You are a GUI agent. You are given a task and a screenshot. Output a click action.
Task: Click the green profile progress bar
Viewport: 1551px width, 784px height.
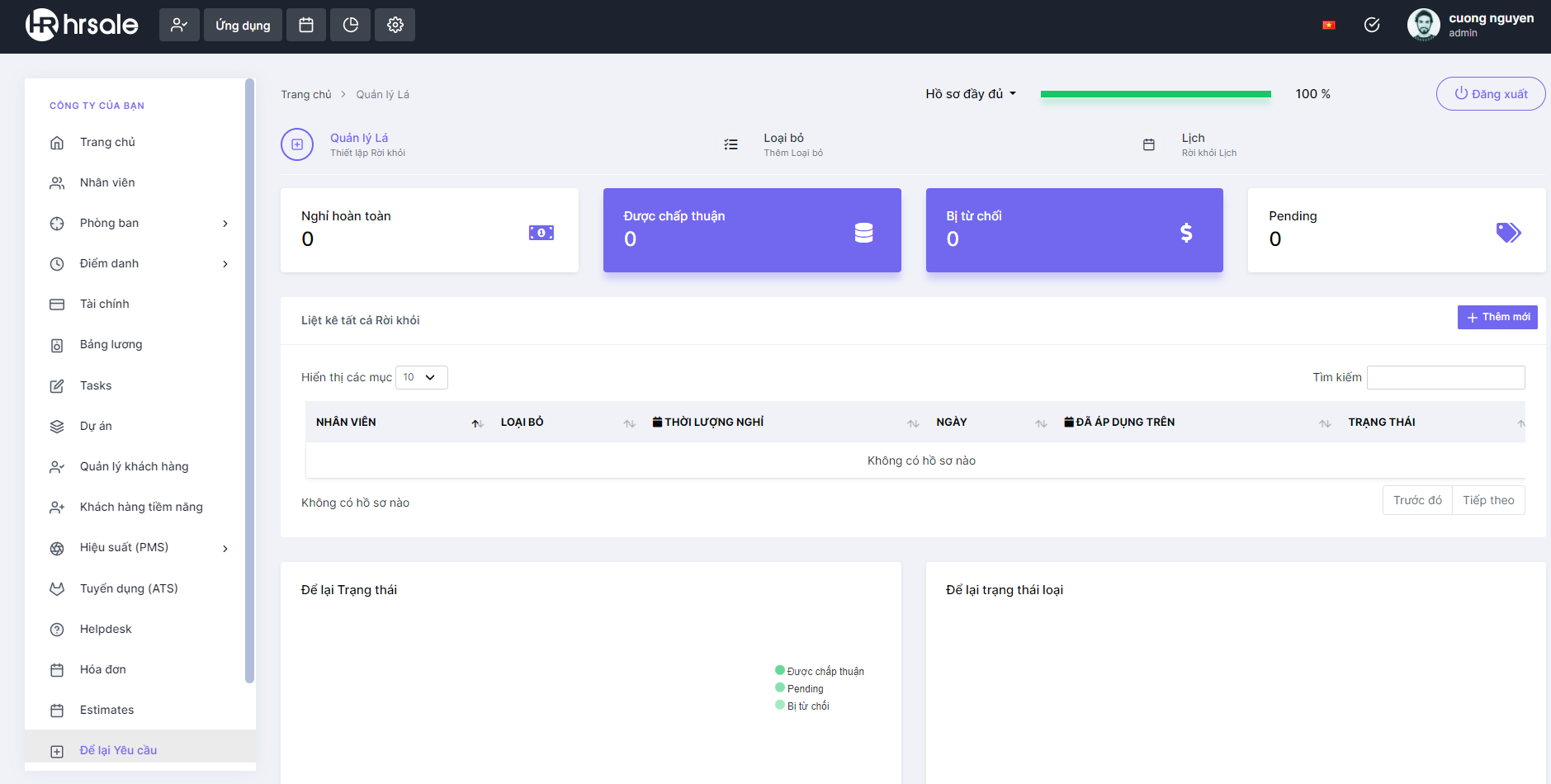[1156, 94]
